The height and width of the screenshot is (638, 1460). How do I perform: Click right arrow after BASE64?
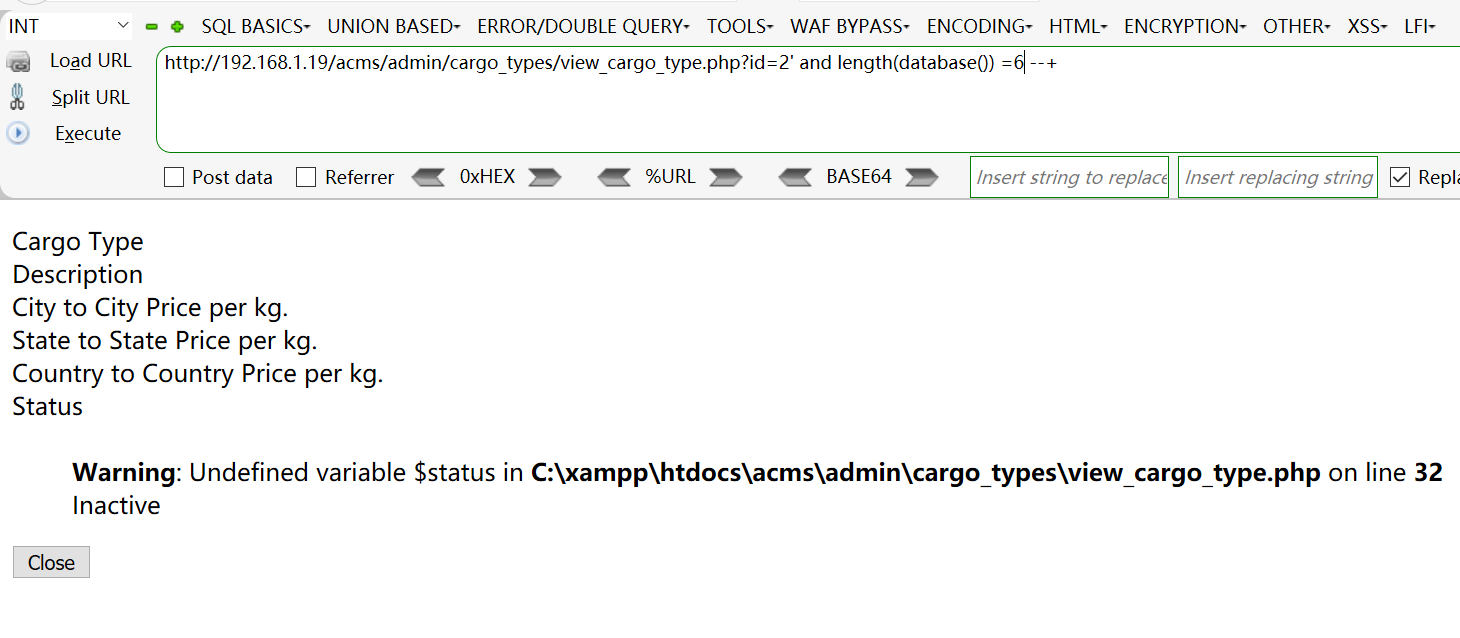(921, 177)
